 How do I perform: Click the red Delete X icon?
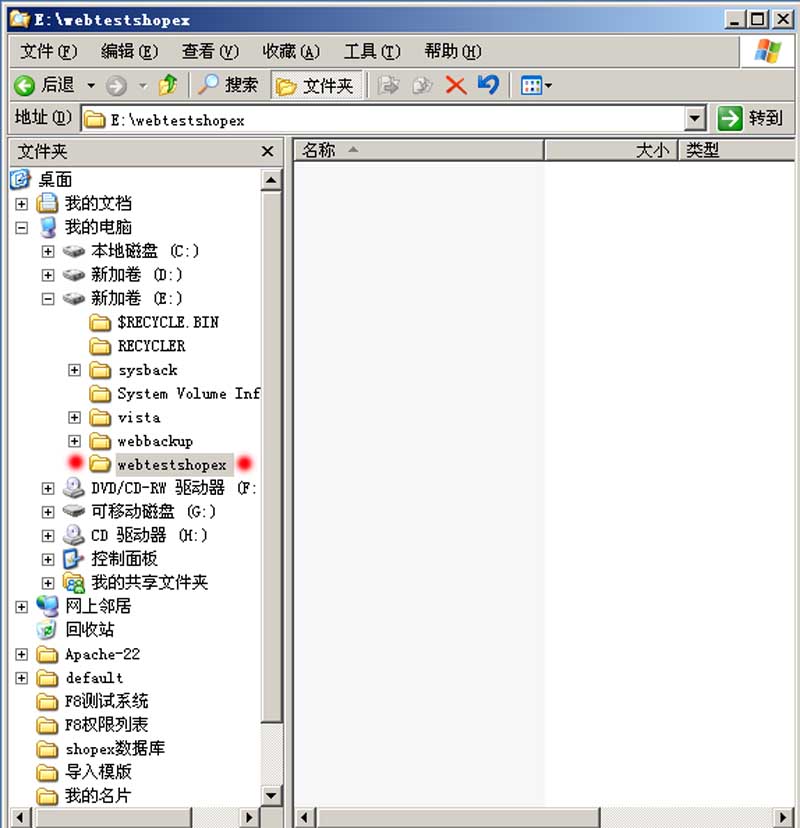[x=456, y=86]
